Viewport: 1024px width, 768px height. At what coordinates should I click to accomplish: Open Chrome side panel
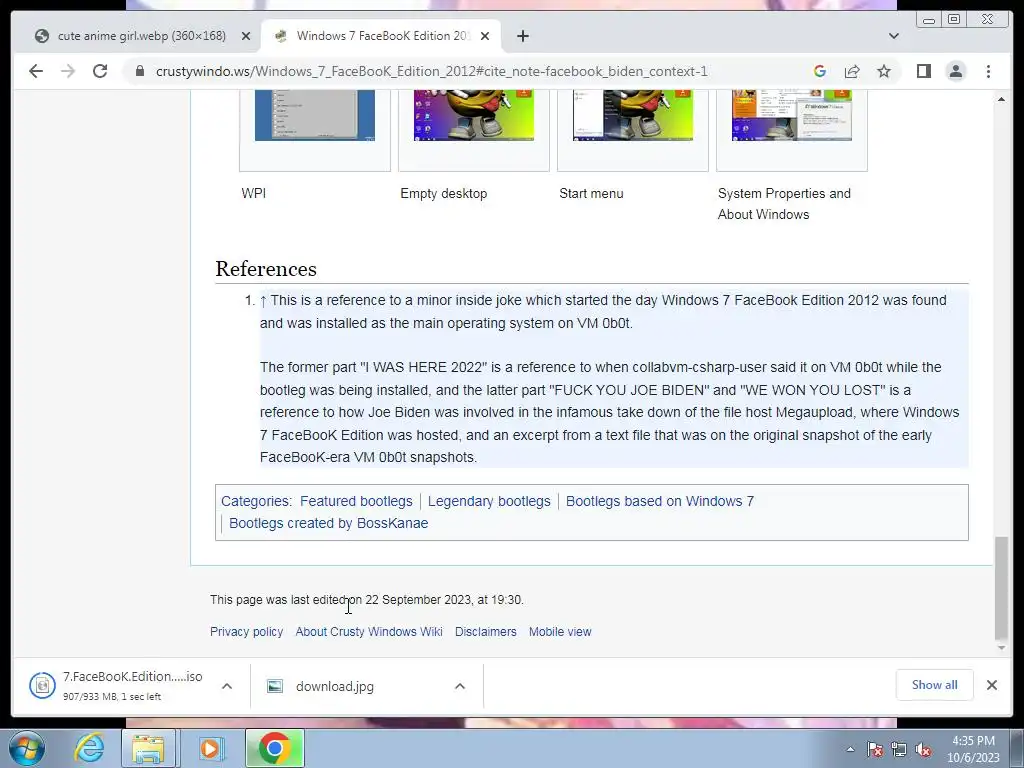(923, 71)
